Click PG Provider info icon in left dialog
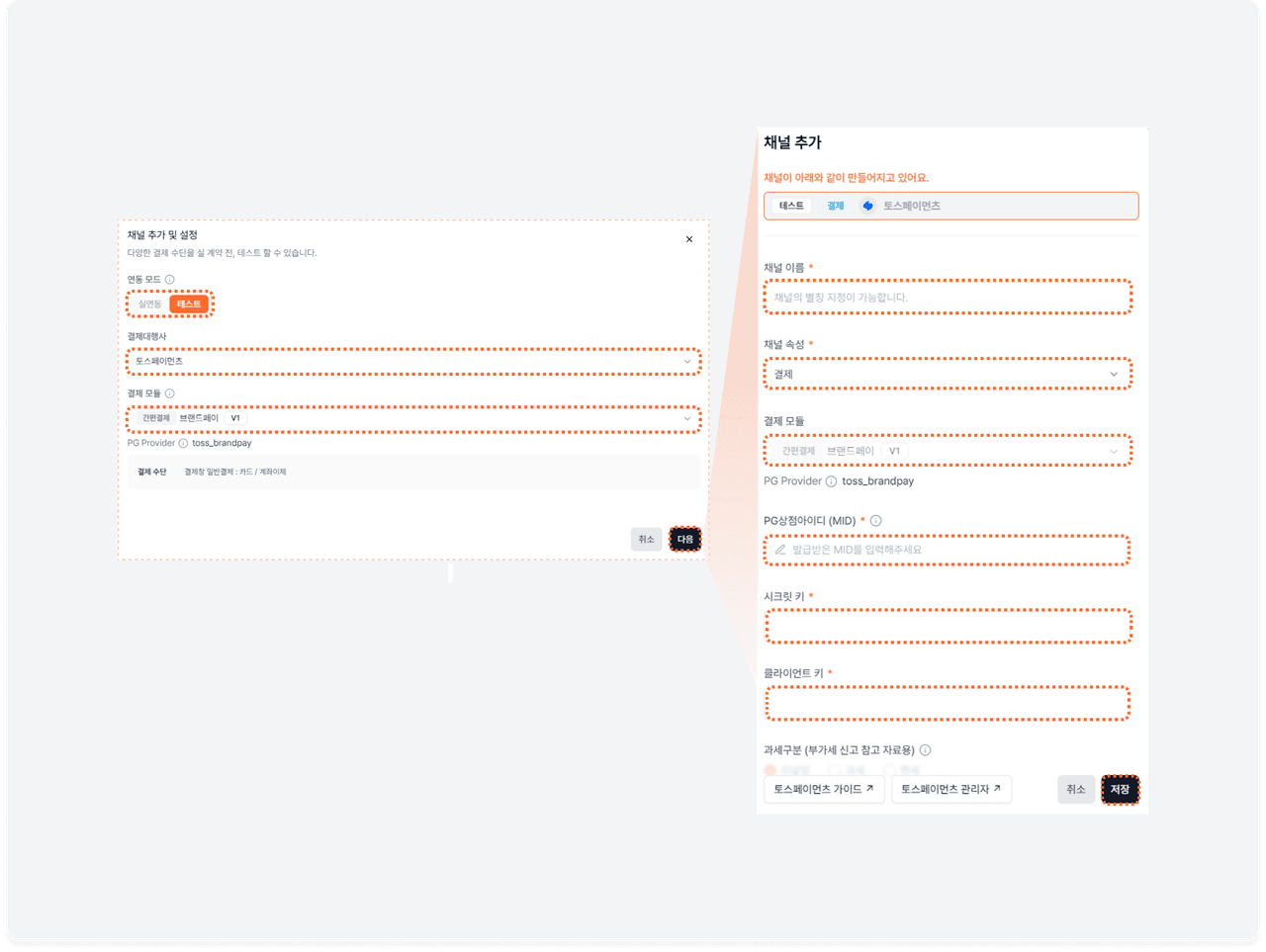Screen dimensions: 1266x952 (x=183, y=444)
